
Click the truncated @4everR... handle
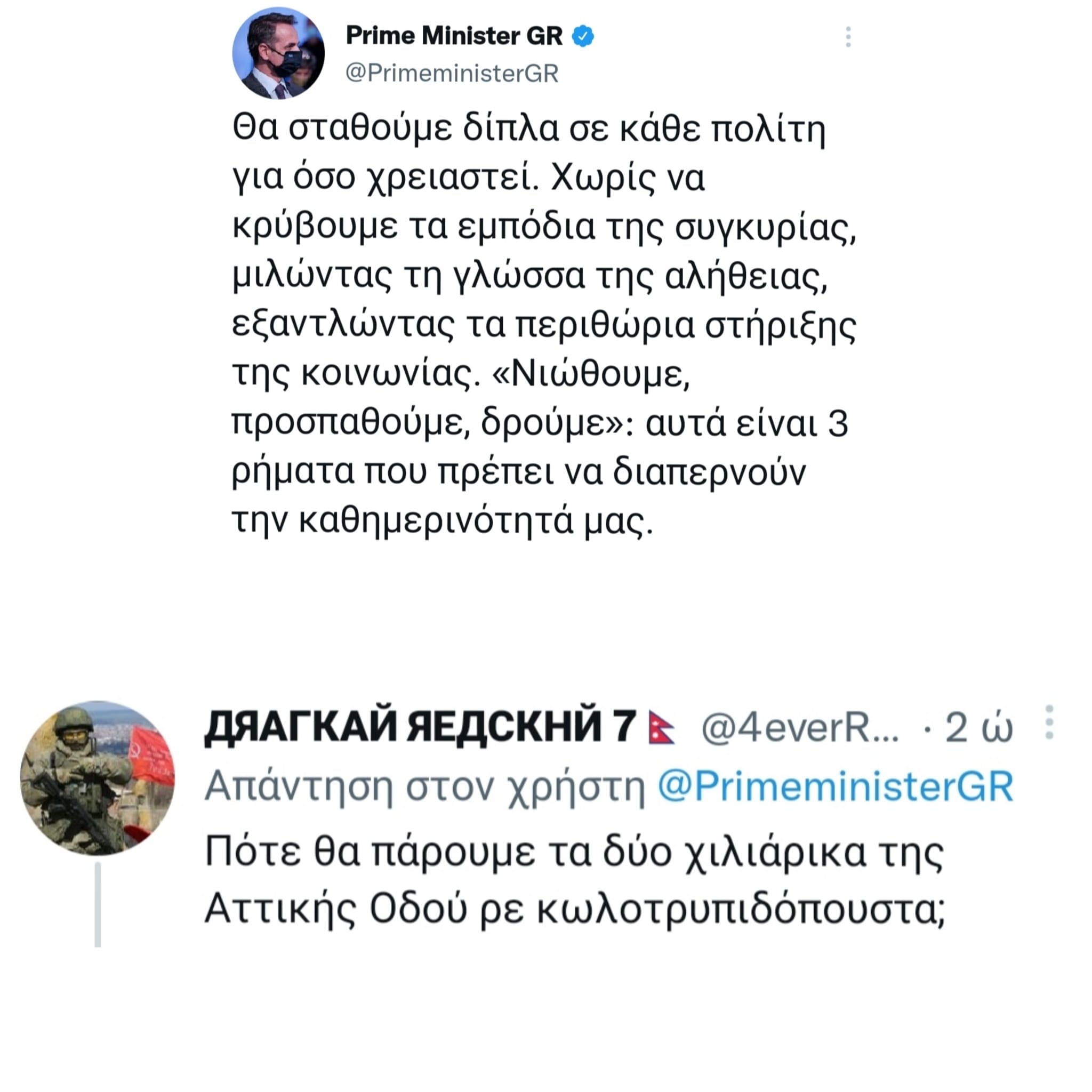click(799, 728)
